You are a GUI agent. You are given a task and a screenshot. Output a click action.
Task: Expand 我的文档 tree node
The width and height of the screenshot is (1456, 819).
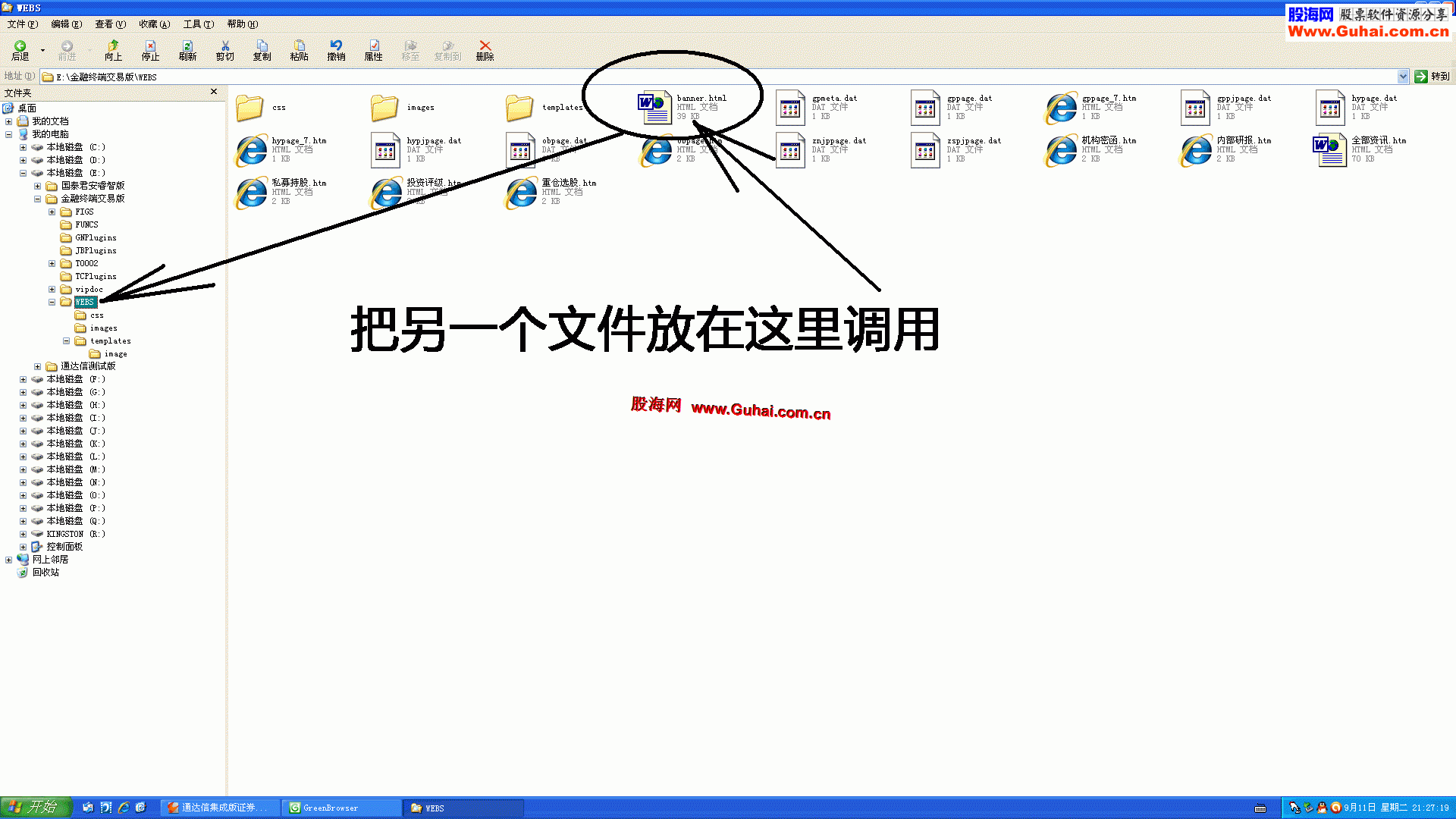[x=8, y=121]
